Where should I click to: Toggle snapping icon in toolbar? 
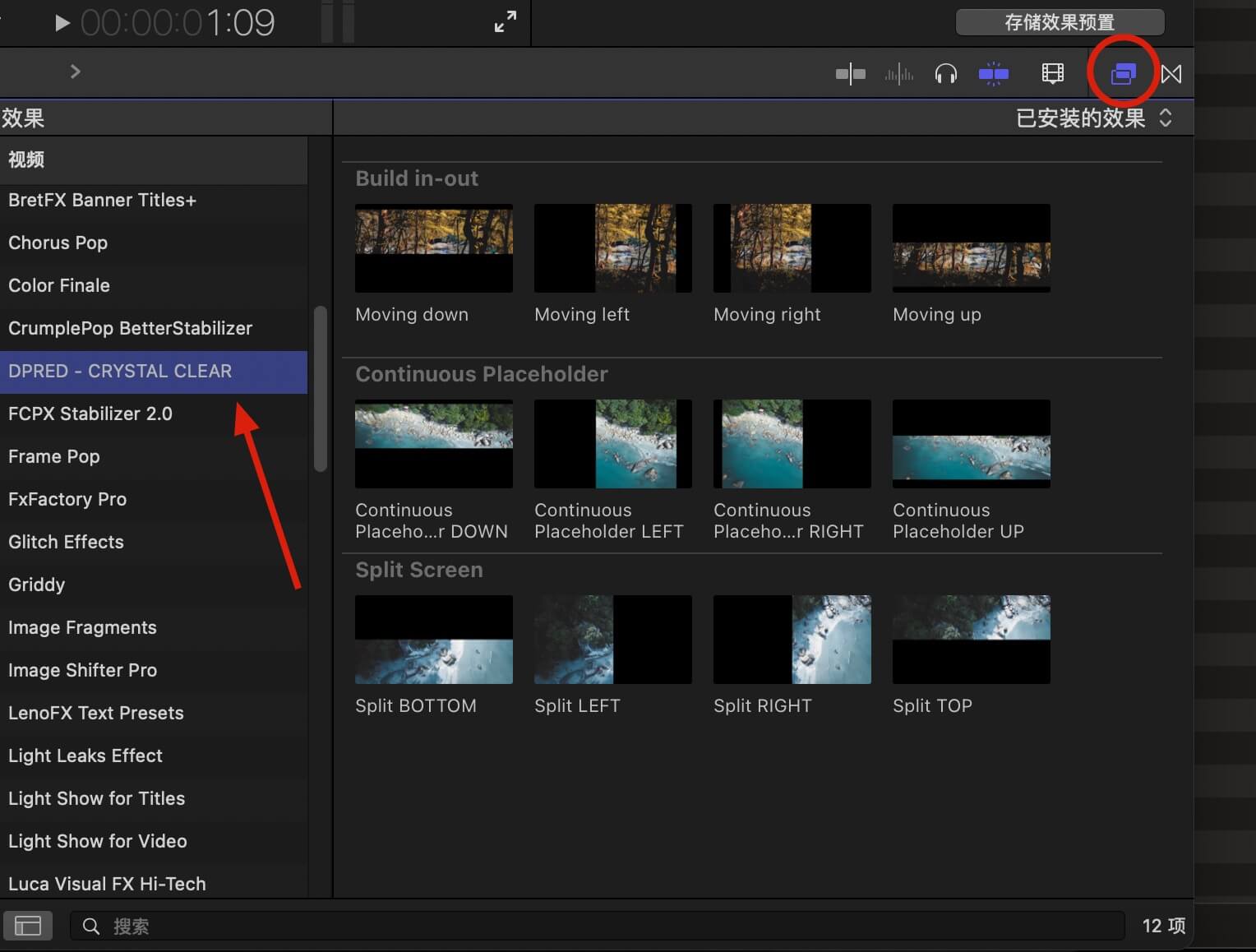[993, 74]
